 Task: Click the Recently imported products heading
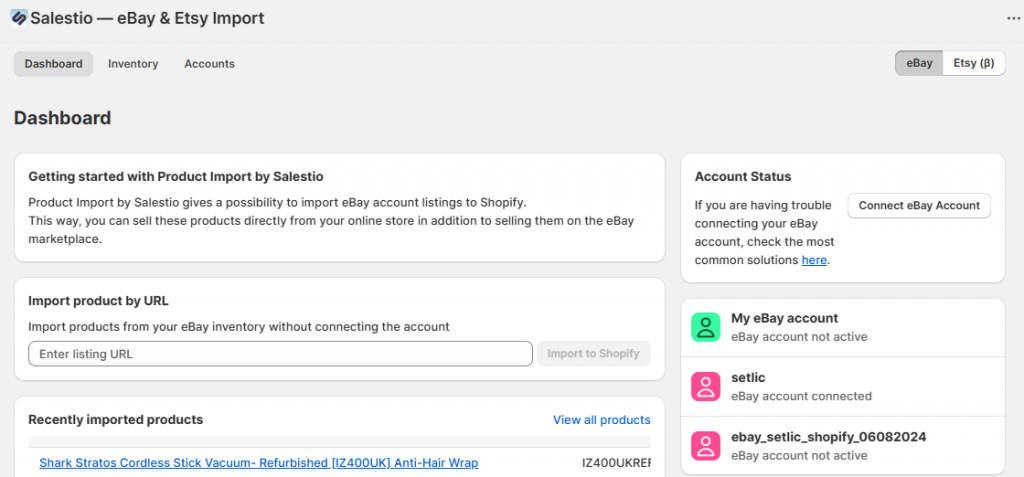pyautogui.click(x=115, y=420)
